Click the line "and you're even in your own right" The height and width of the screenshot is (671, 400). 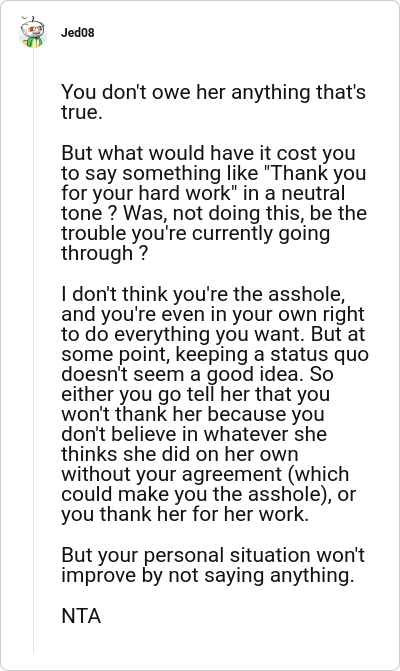click(x=213, y=314)
